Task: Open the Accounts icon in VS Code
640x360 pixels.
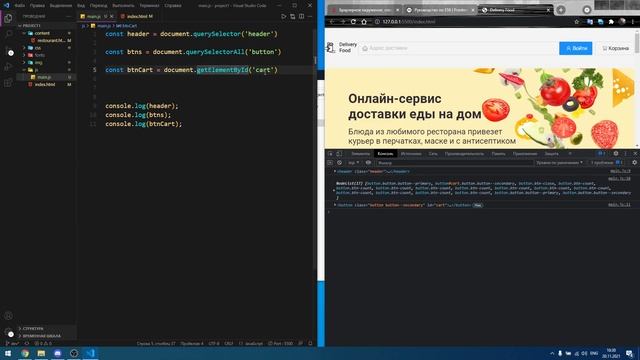Action: (8, 316)
